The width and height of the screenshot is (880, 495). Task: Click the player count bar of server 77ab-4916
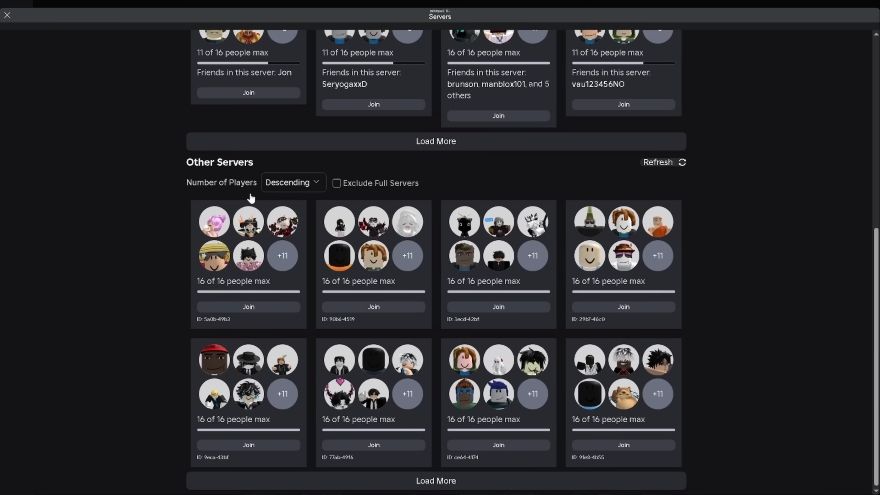click(x=373, y=430)
